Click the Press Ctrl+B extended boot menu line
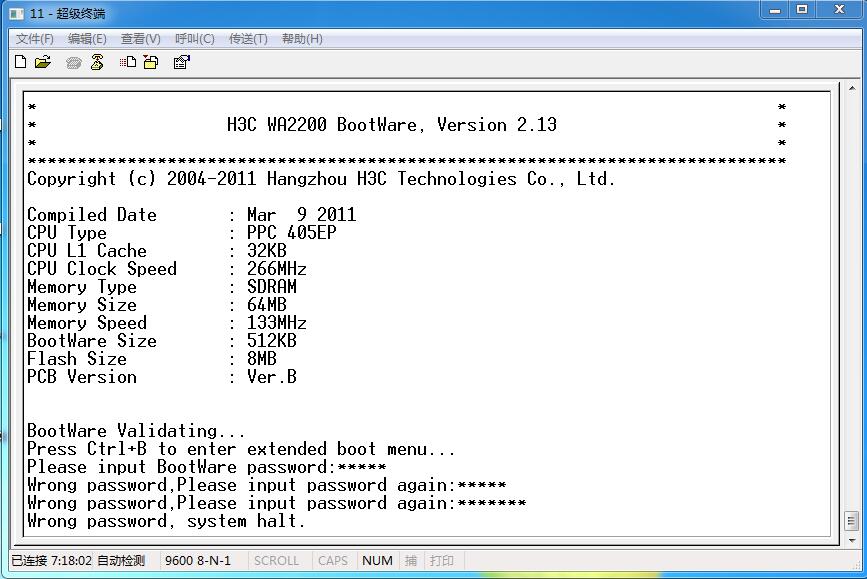 241,448
